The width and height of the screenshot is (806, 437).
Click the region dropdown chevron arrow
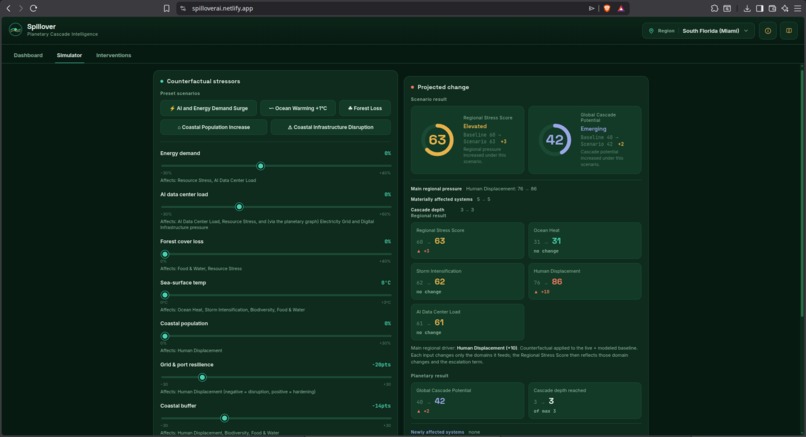tap(746, 31)
